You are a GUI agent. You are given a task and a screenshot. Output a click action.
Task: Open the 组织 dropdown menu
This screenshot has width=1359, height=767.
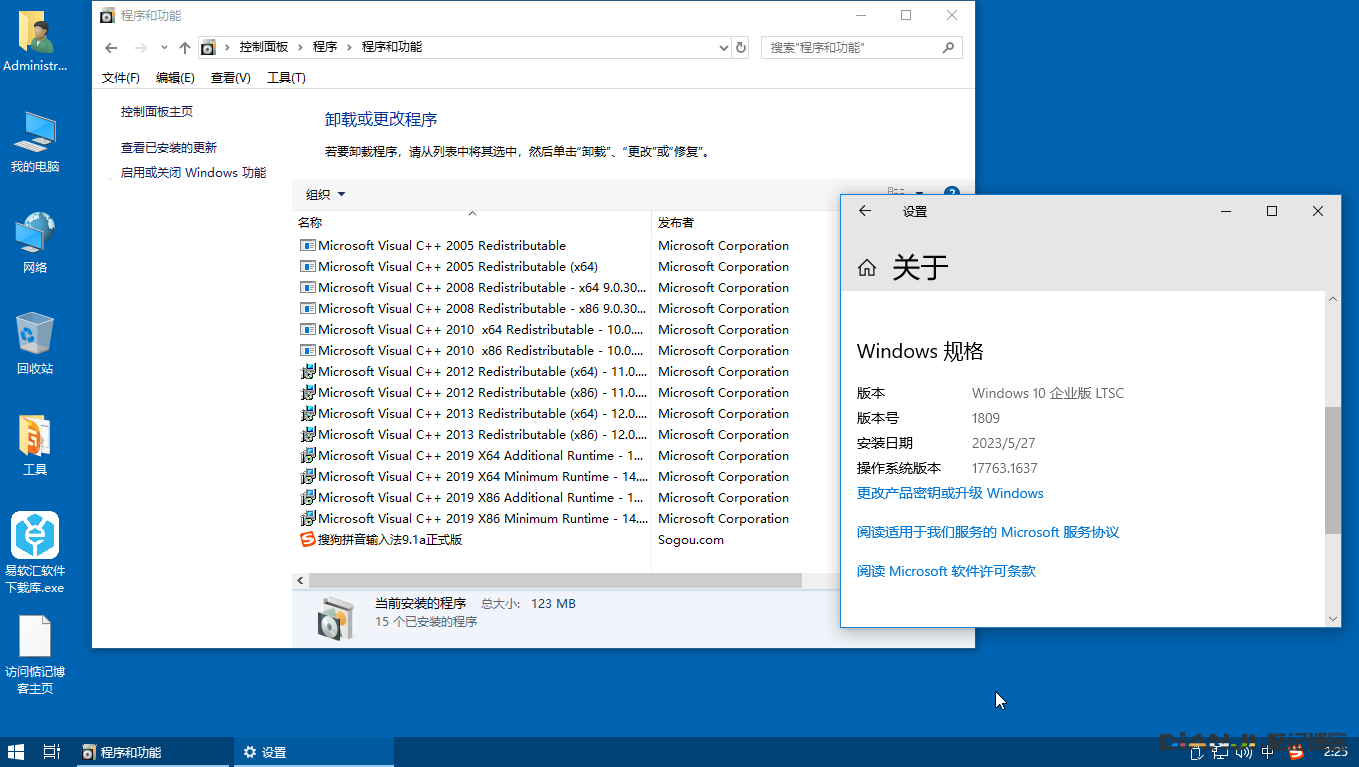(326, 195)
